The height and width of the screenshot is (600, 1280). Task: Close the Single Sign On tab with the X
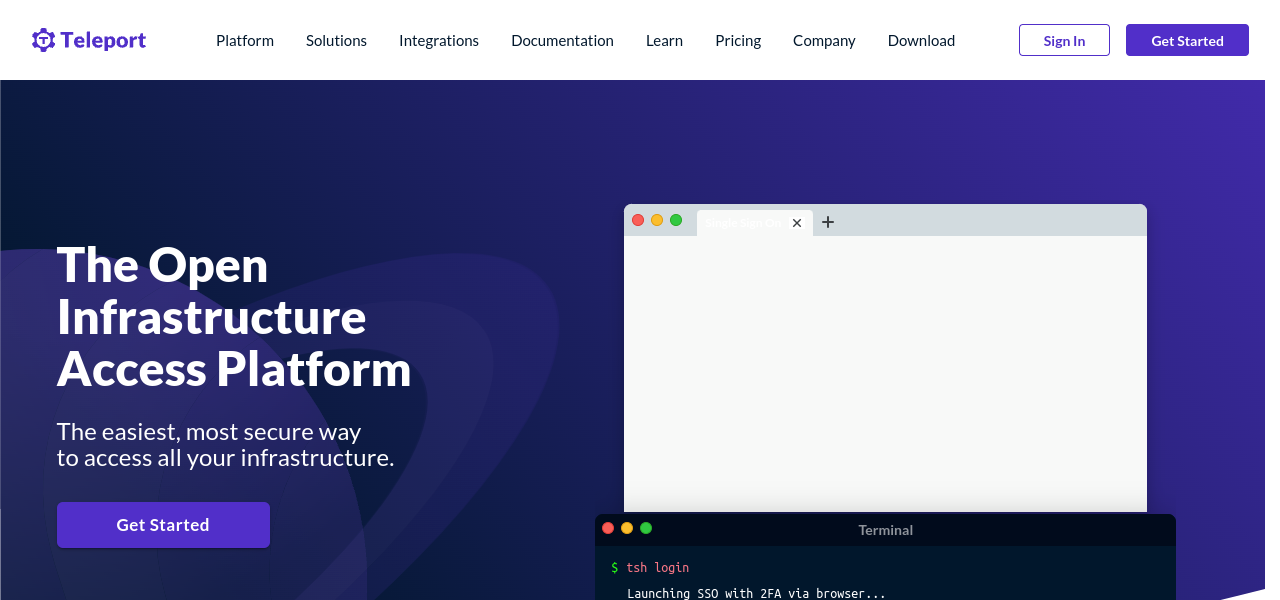coord(797,223)
